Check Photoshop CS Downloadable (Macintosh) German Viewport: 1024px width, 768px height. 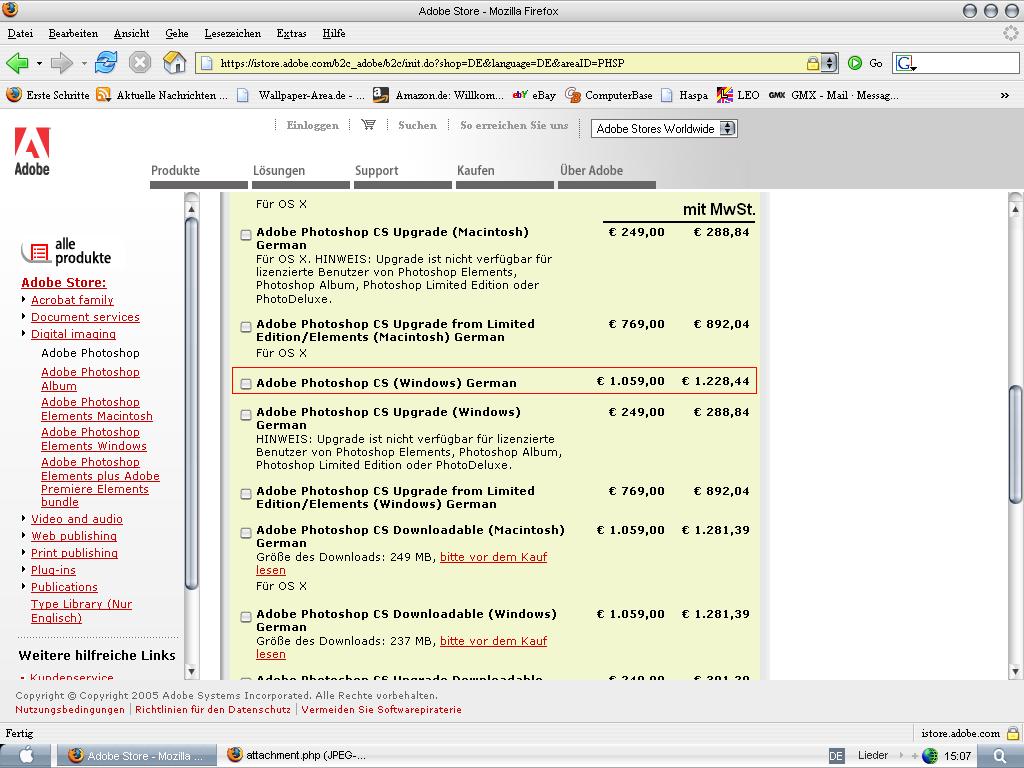[246, 533]
